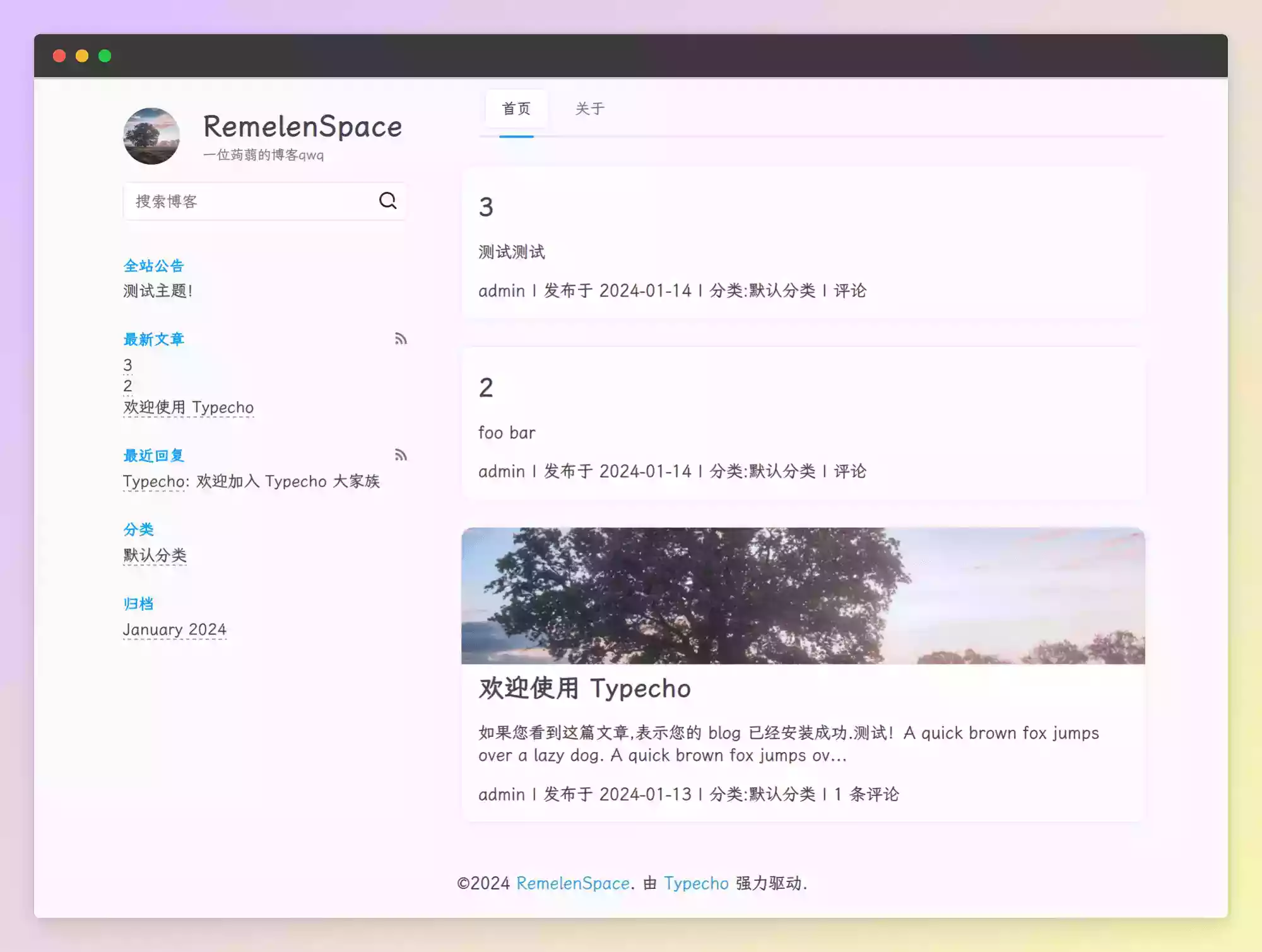
Task: Click the search magnifier icon
Action: [x=388, y=201]
